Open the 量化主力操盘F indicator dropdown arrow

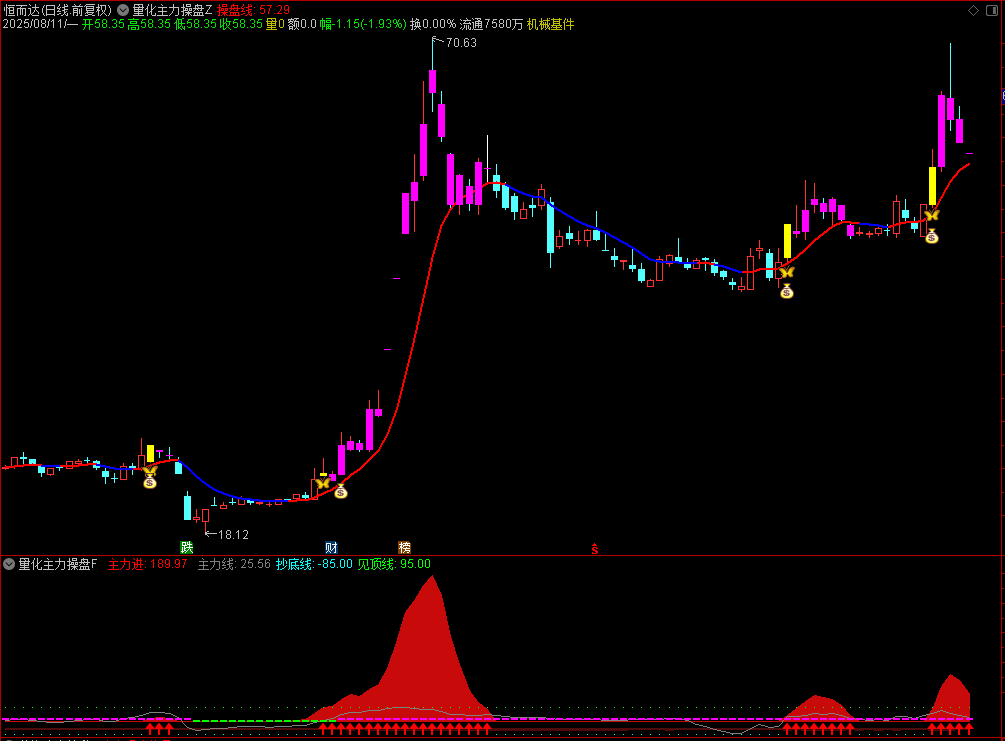point(9,564)
